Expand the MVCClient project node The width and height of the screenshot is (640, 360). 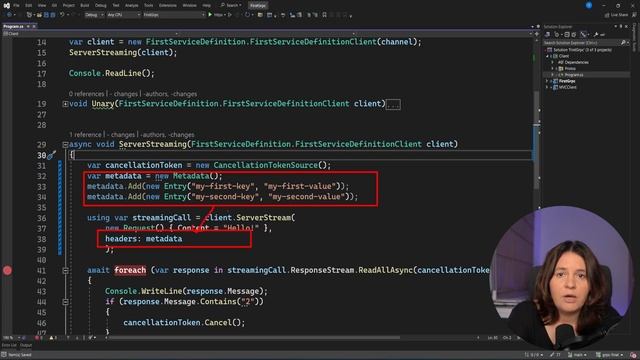click(x=548, y=87)
